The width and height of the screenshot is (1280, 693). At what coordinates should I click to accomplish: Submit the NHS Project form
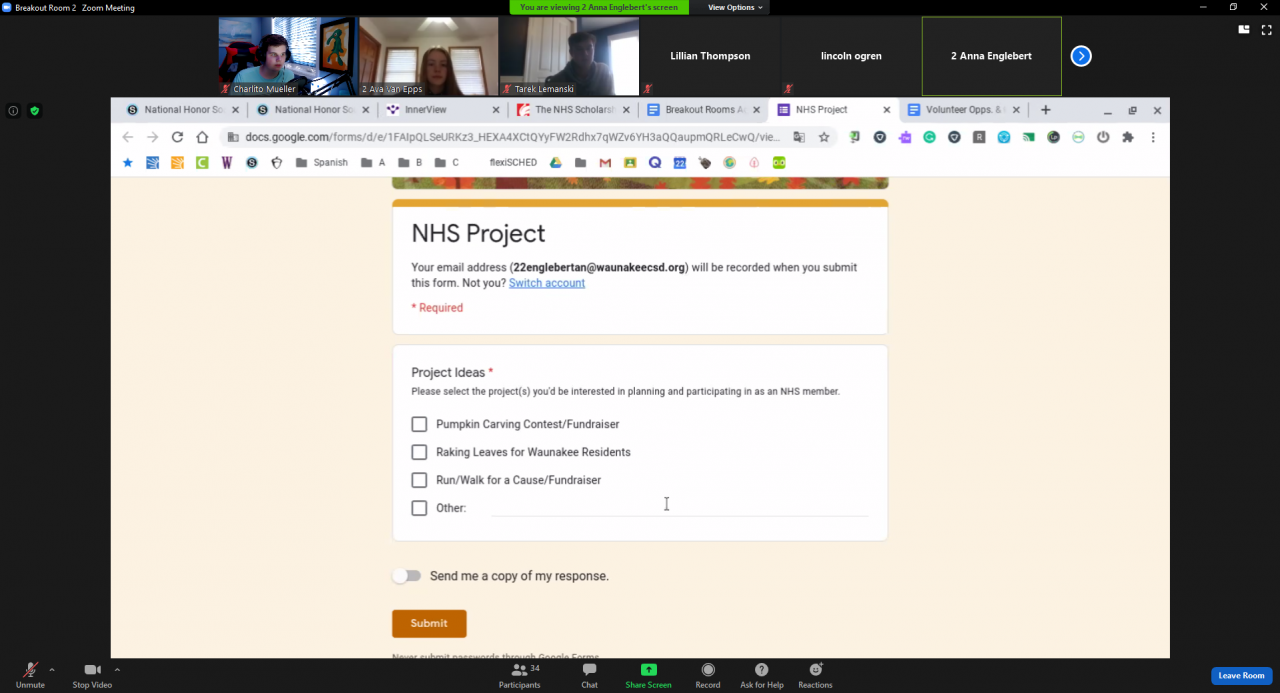429,623
